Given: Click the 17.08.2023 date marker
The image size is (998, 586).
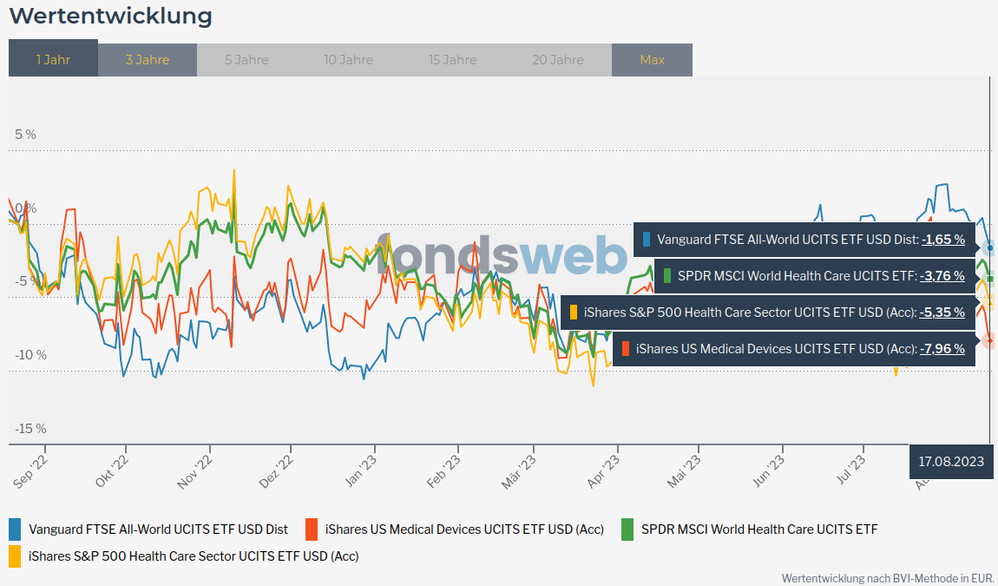Looking at the screenshot, I should point(952,462).
